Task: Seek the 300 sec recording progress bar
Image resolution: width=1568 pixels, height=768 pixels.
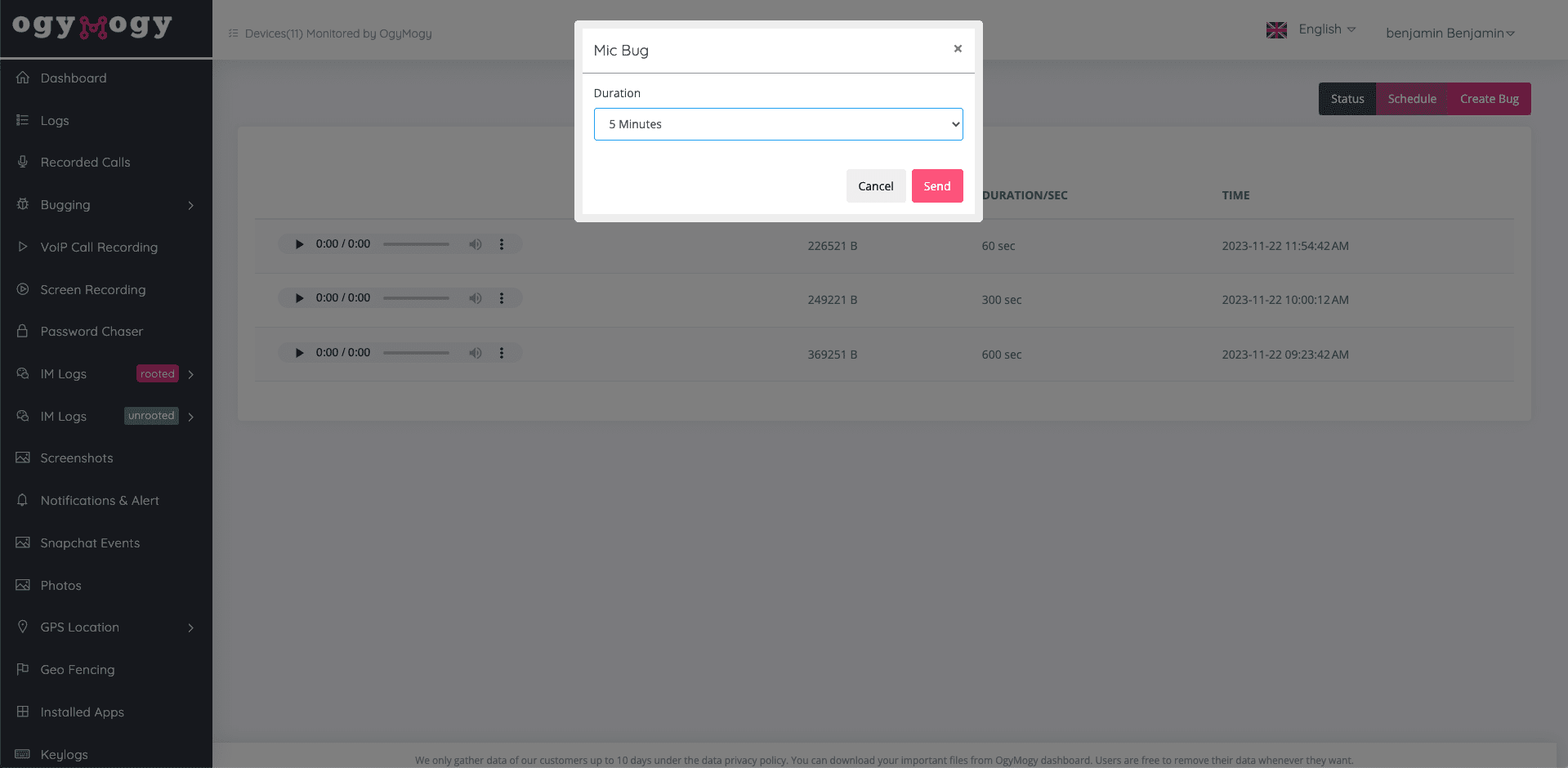Action: coord(416,298)
